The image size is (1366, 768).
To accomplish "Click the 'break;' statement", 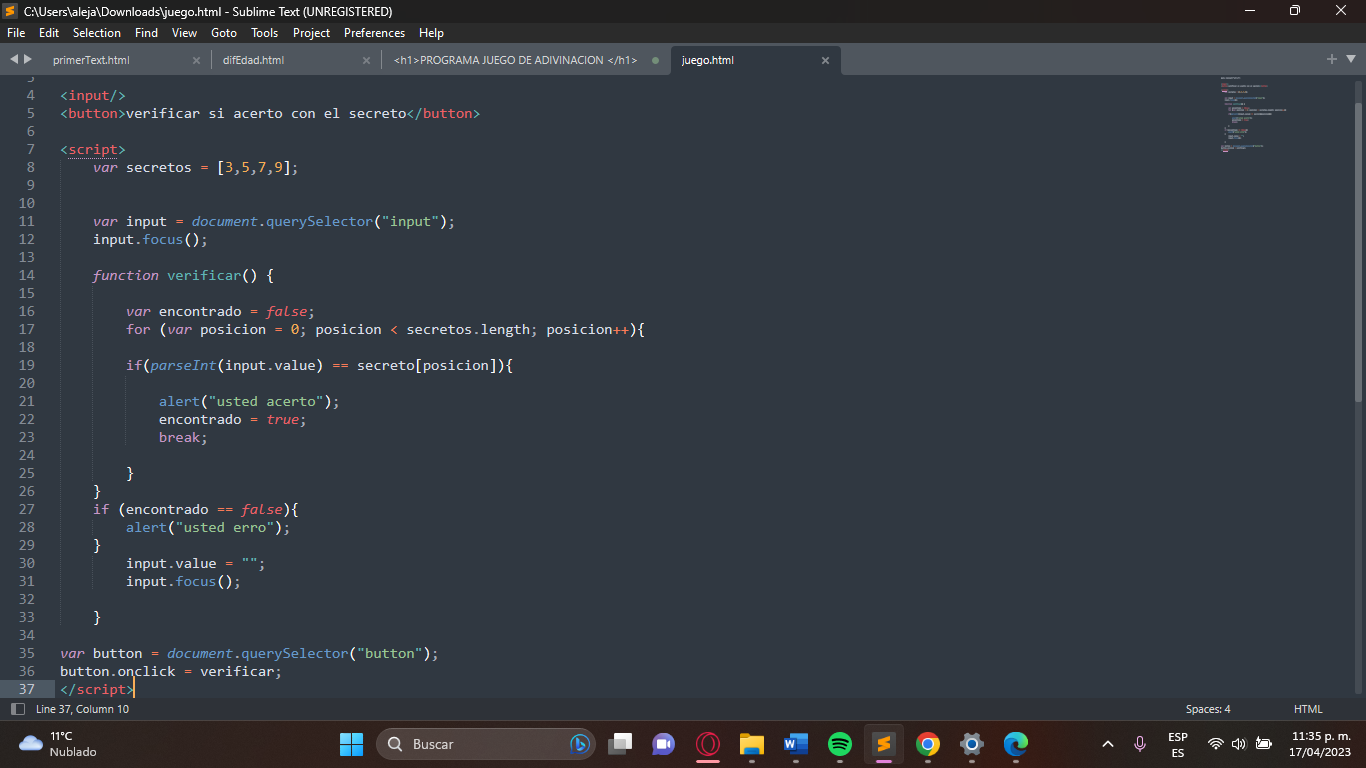I will click(x=183, y=437).
